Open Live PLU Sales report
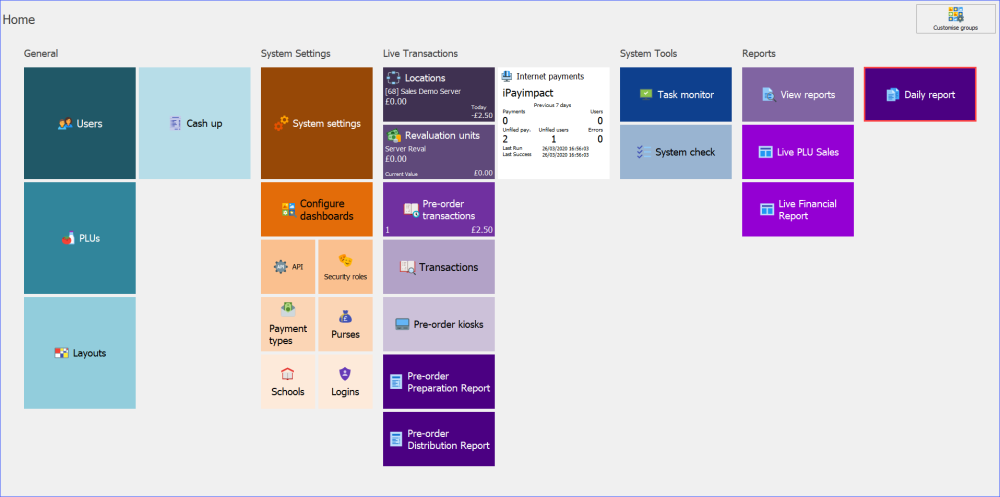 pos(798,152)
